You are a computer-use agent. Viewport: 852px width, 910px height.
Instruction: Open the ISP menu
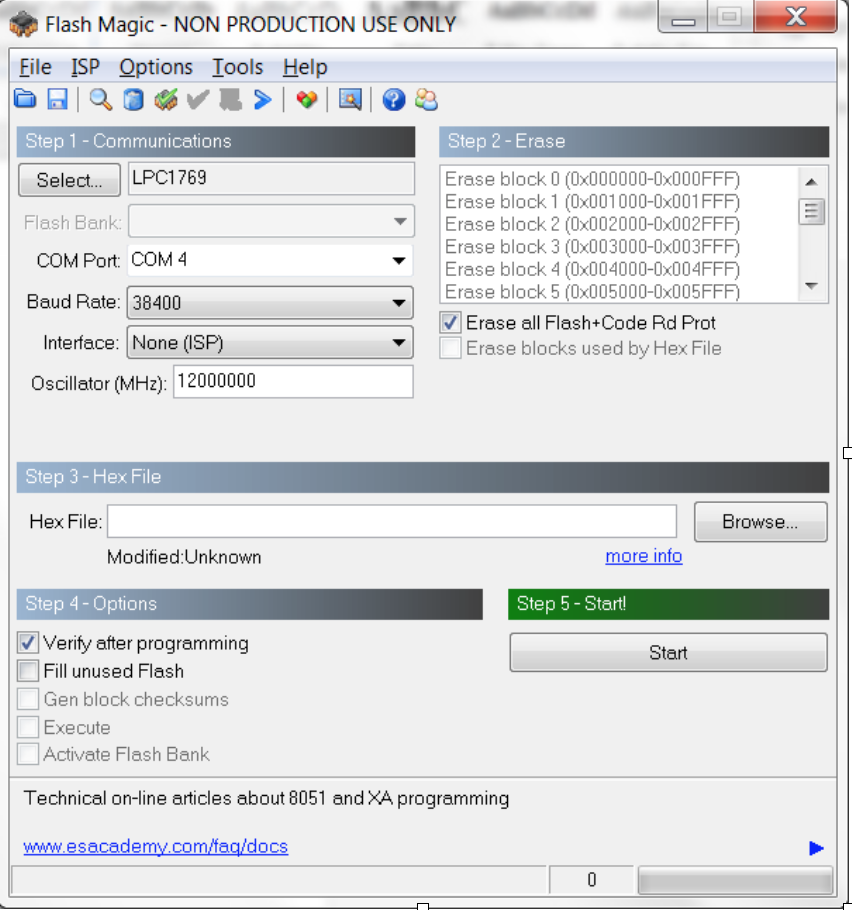click(85, 67)
